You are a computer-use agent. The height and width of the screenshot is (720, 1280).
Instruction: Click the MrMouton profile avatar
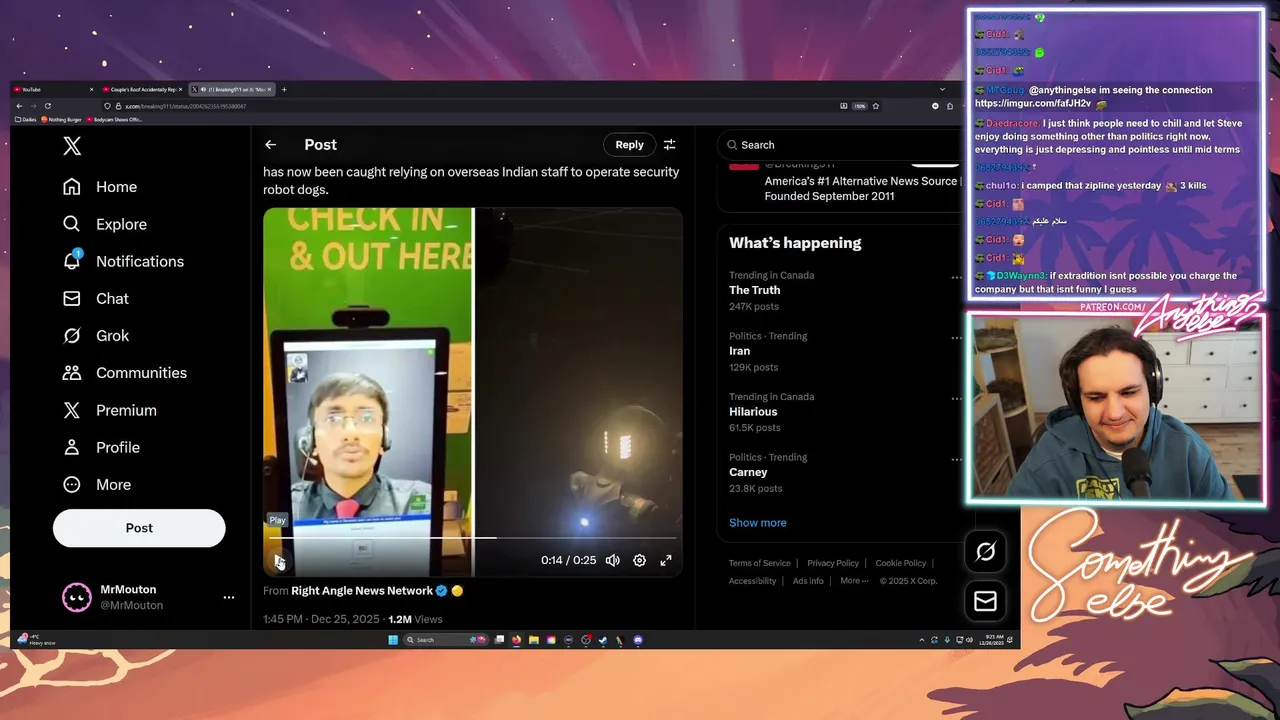pos(77,597)
